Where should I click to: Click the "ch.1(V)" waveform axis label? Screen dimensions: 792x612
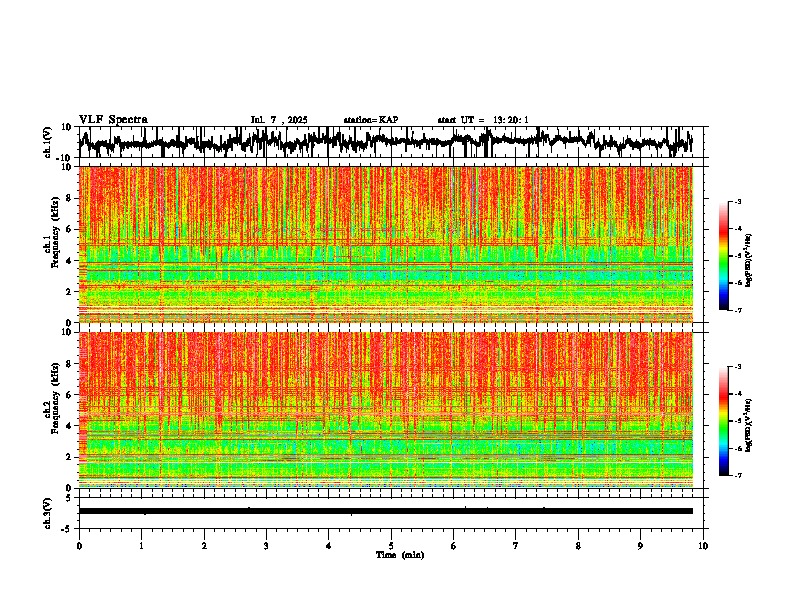pyautogui.click(x=48, y=142)
